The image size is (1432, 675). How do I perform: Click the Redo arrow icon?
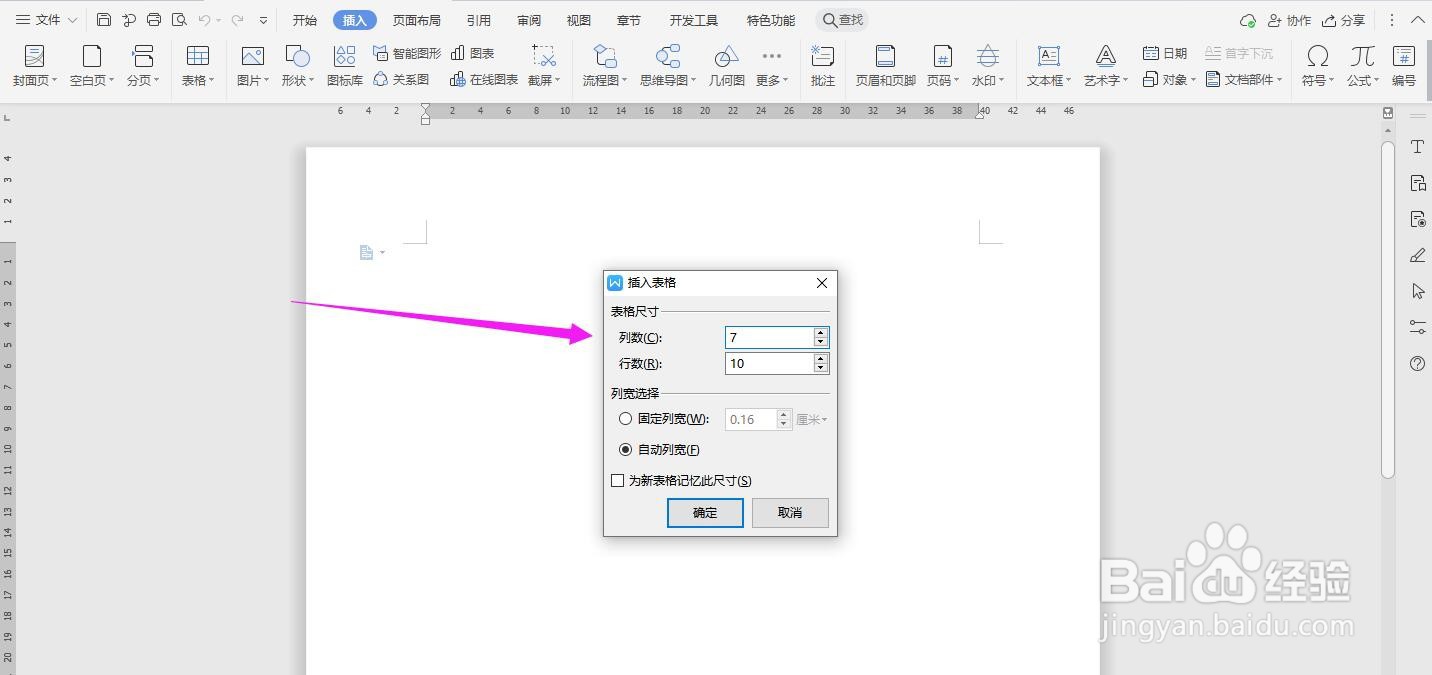click(237, 20)
